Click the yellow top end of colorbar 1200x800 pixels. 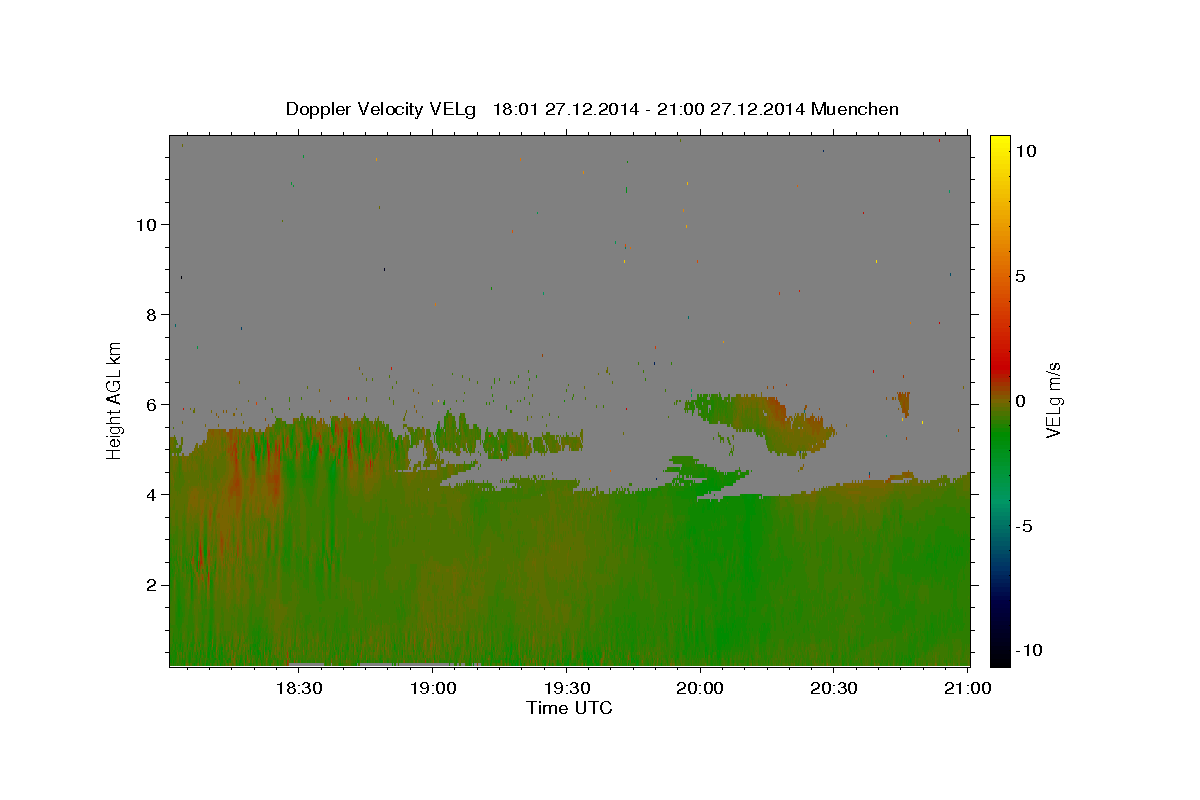tap(1000, 142)
